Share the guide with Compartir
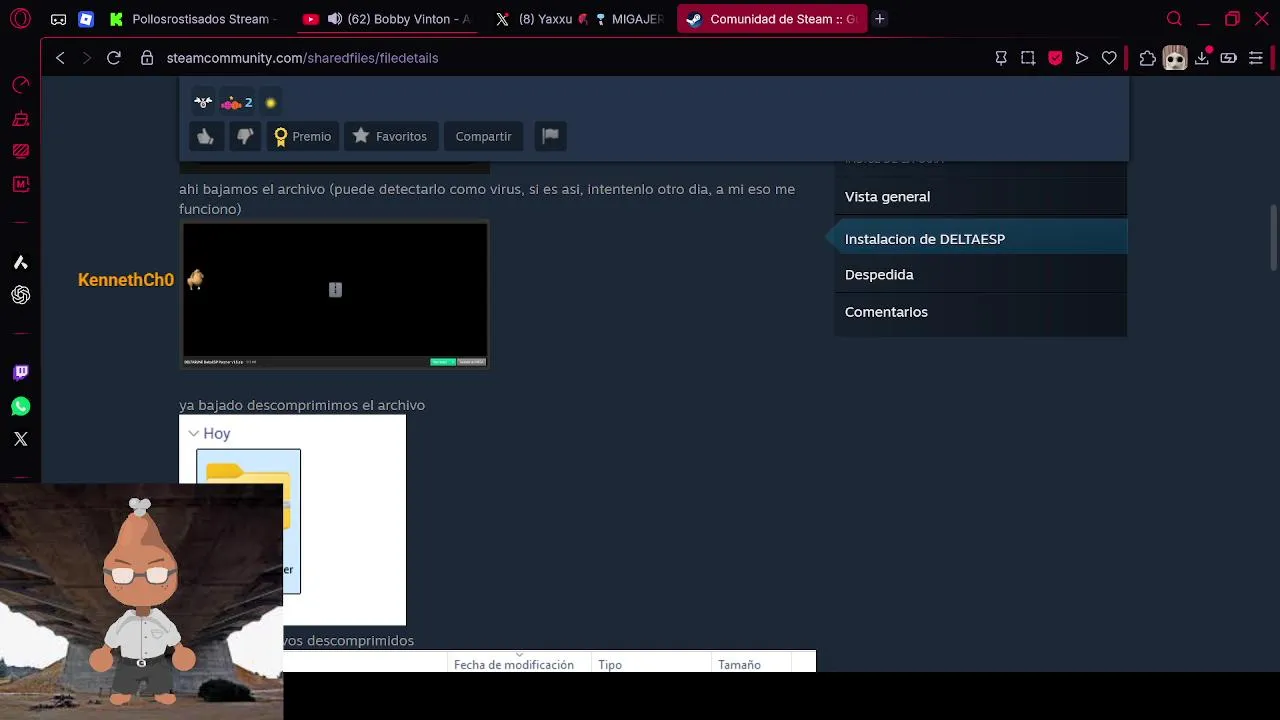The width and height of the screenshot is (1280, 720). 483,136
